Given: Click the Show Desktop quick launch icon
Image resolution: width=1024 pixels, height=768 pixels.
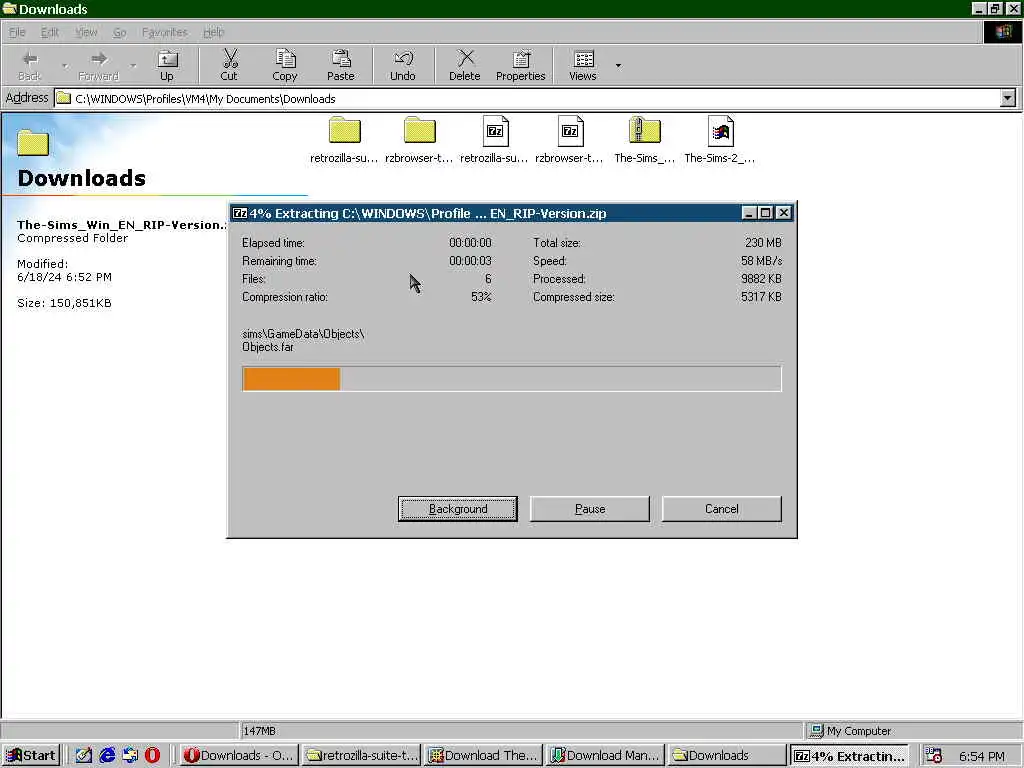Looking at the screenshot, I should click(x=84, y=756).
